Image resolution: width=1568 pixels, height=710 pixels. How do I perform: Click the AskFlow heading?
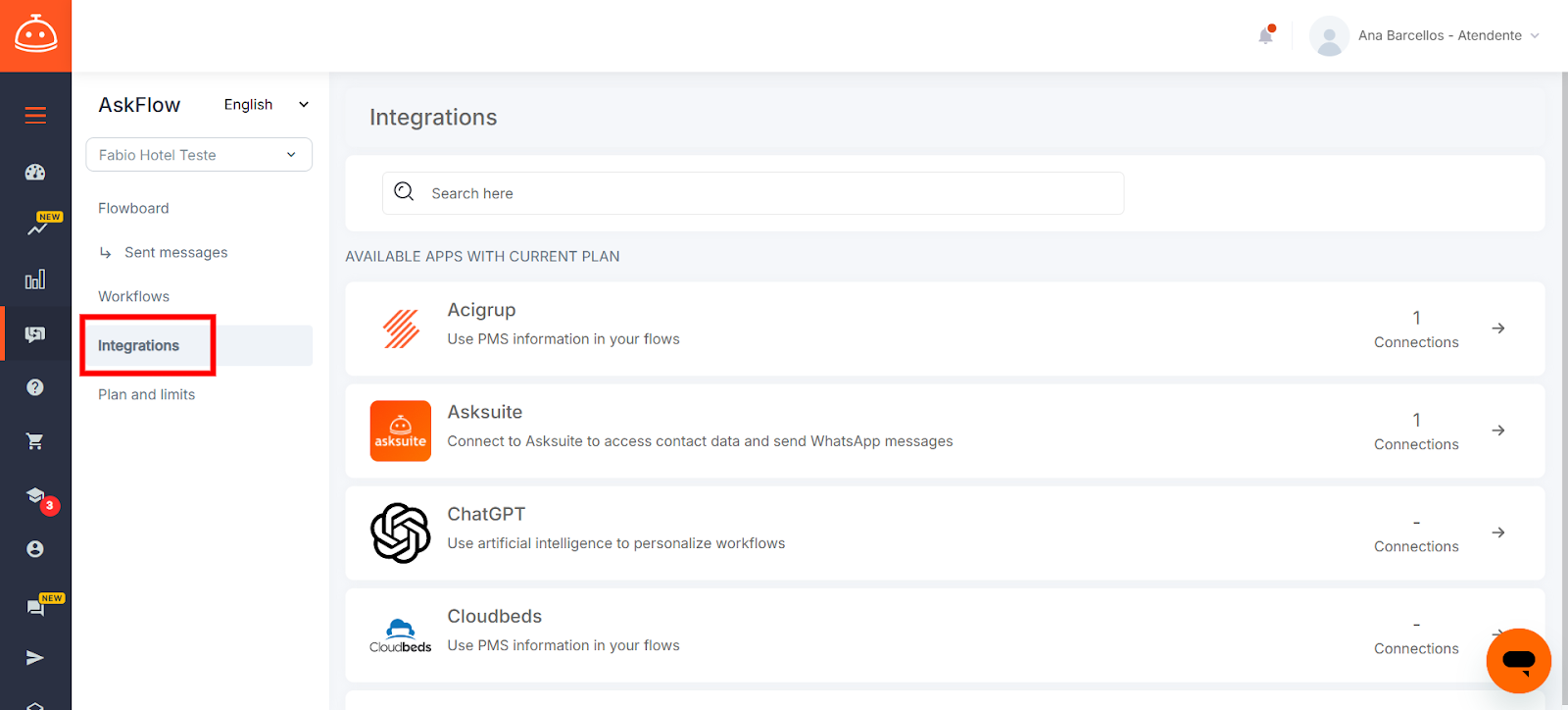[139, 105]
